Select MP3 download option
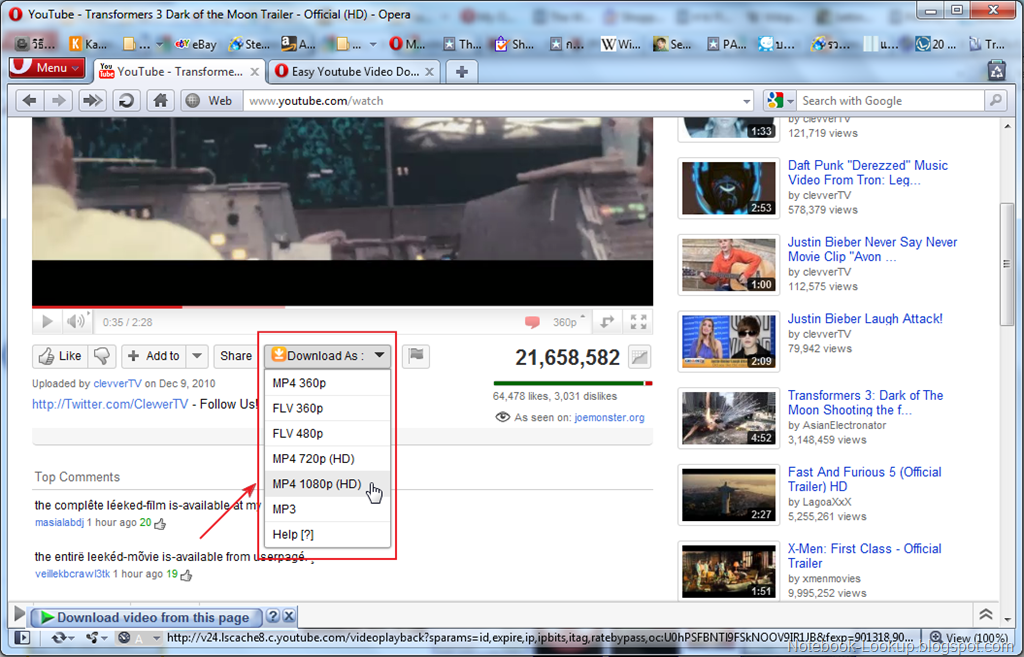 coord(327,509)
